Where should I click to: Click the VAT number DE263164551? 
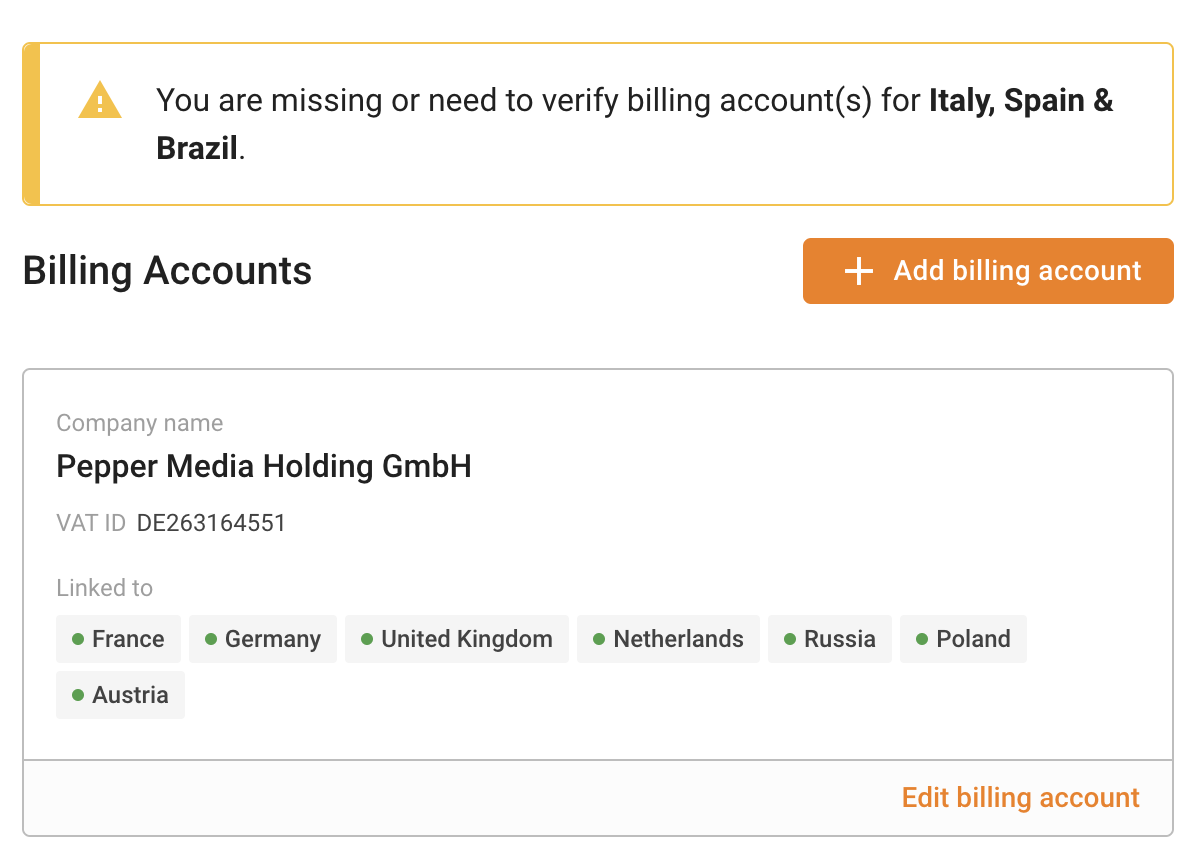211,523
